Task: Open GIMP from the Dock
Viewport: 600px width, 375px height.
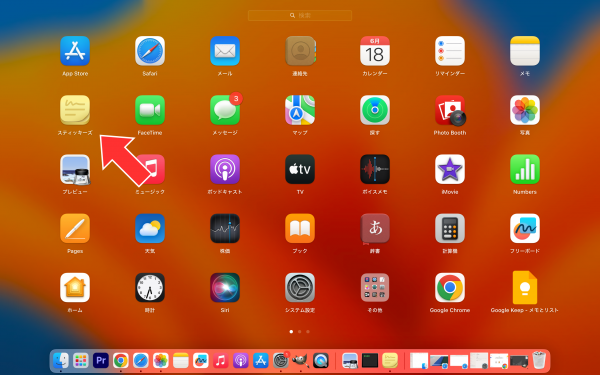Action: (300, 360)
